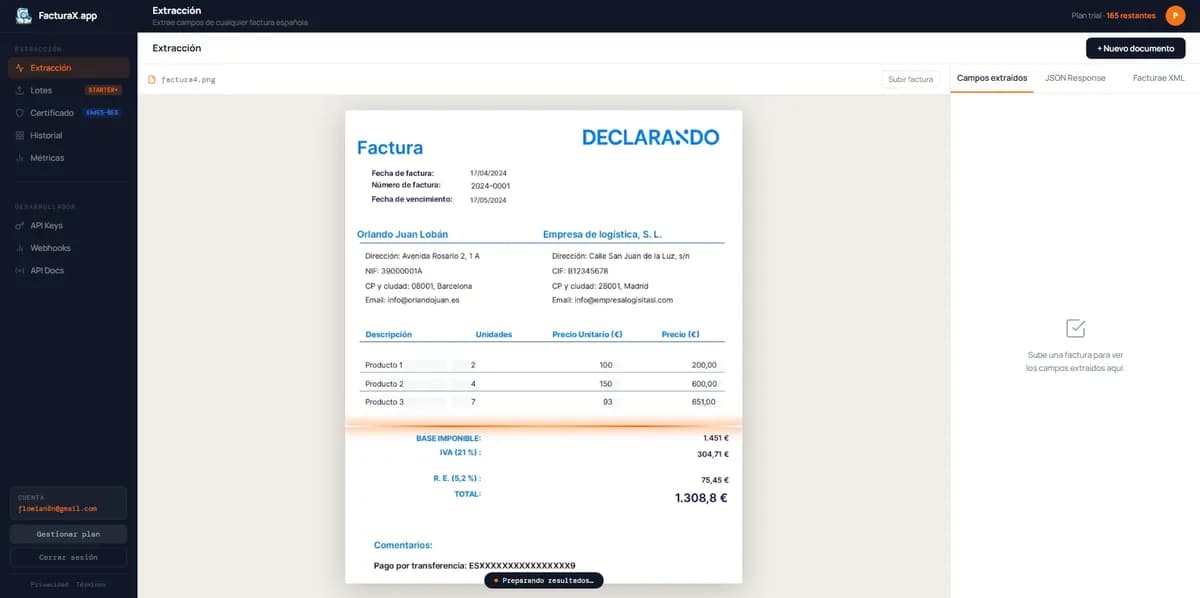Click the IVA amount 304,71 €
The image size is (1200, 598).
[713, 454]
